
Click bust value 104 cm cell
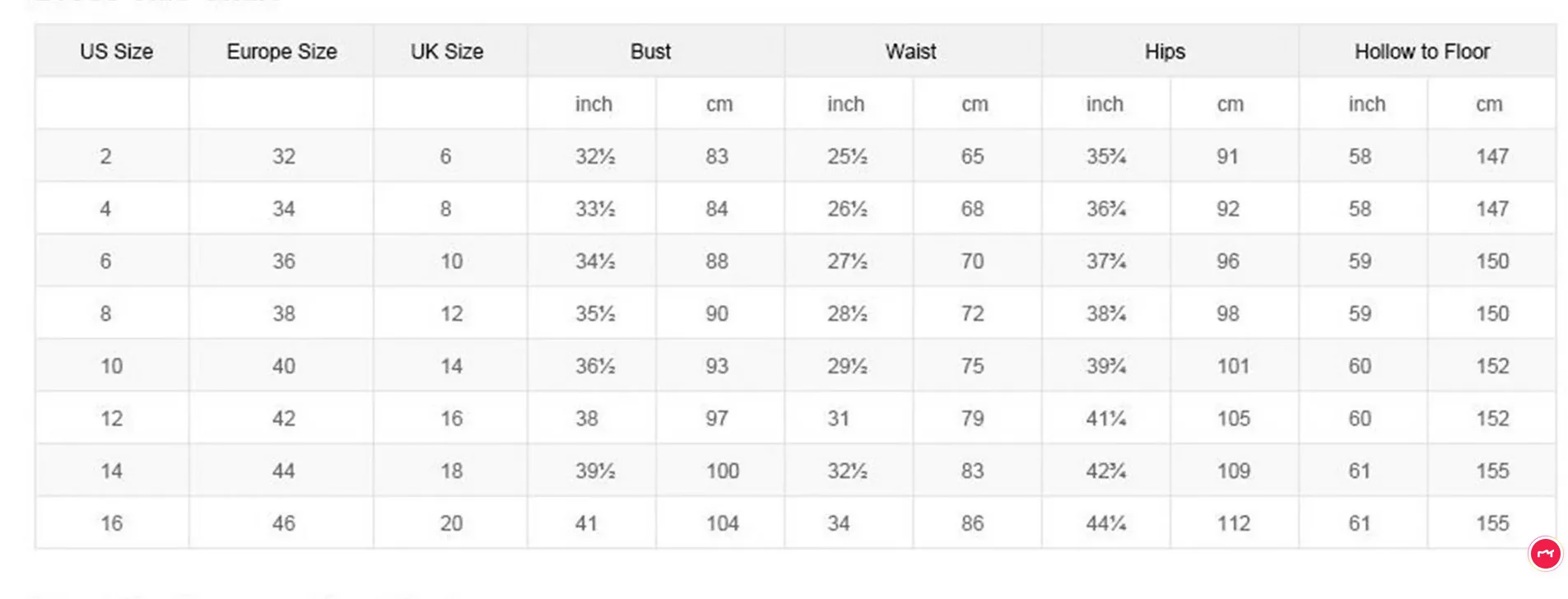[720, 523]
